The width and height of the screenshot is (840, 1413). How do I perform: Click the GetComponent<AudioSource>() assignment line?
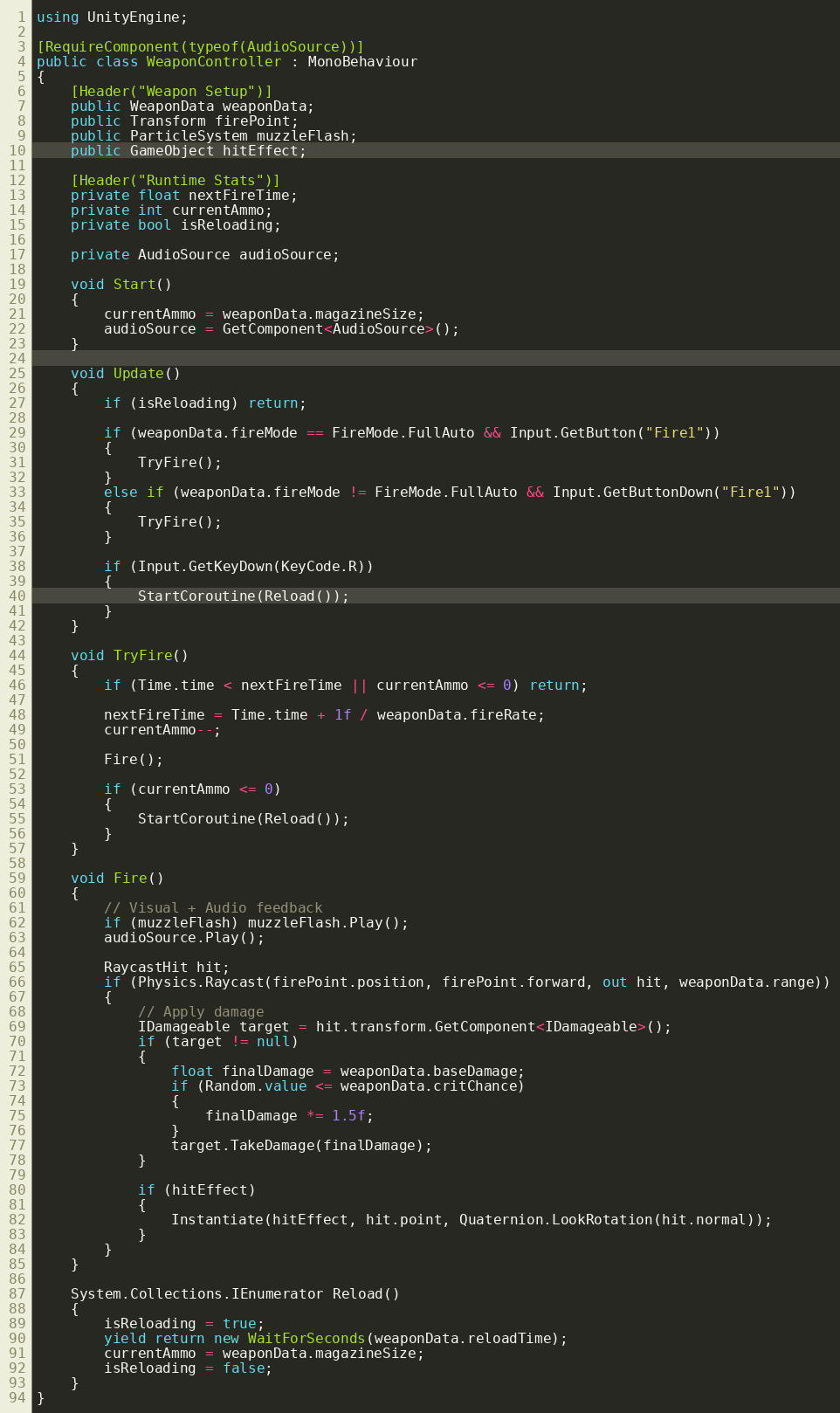click(x=281, y=328)
